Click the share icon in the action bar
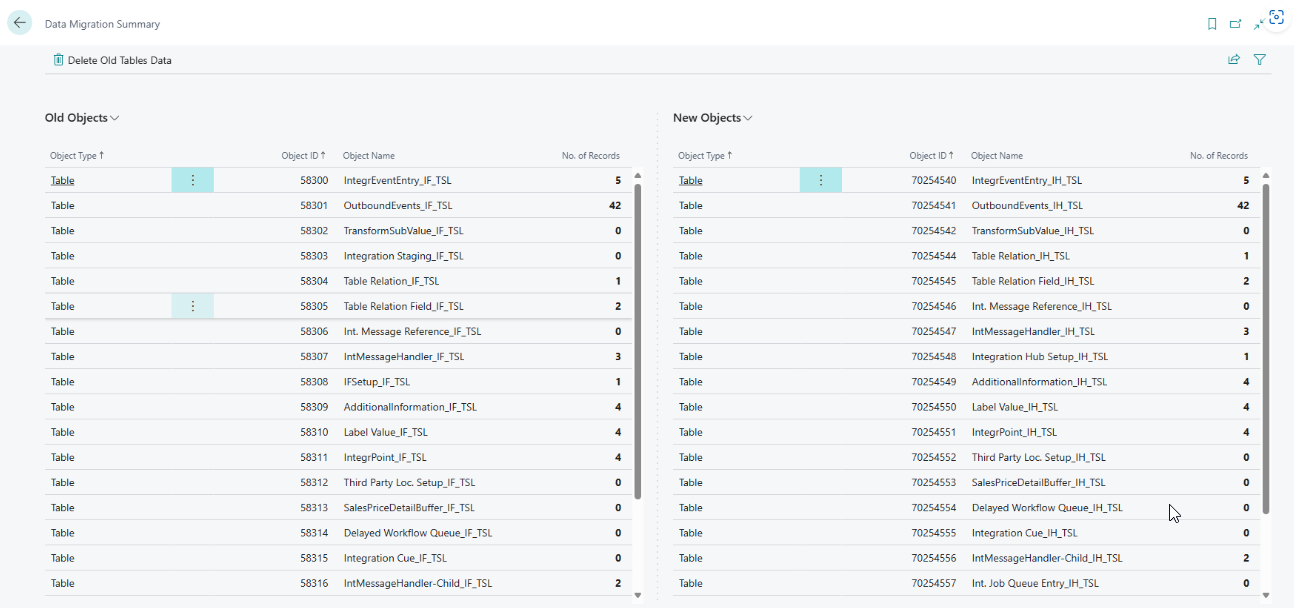The height and width of the screenshot is (608, 1294). tap(1234, 60)
